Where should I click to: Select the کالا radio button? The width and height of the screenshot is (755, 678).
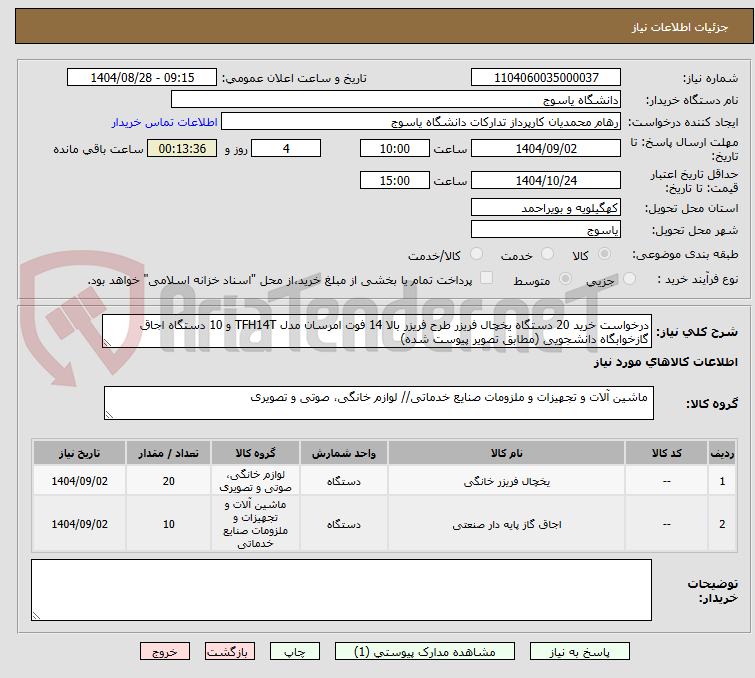point(604,254)
